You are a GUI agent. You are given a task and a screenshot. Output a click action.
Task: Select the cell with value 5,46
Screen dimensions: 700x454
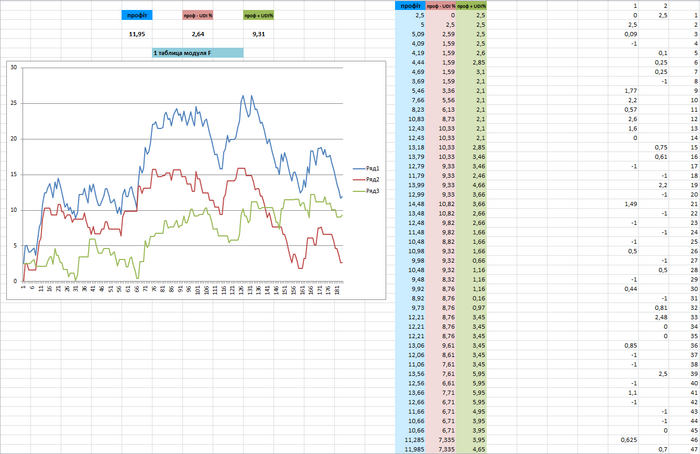click(410, 91)
